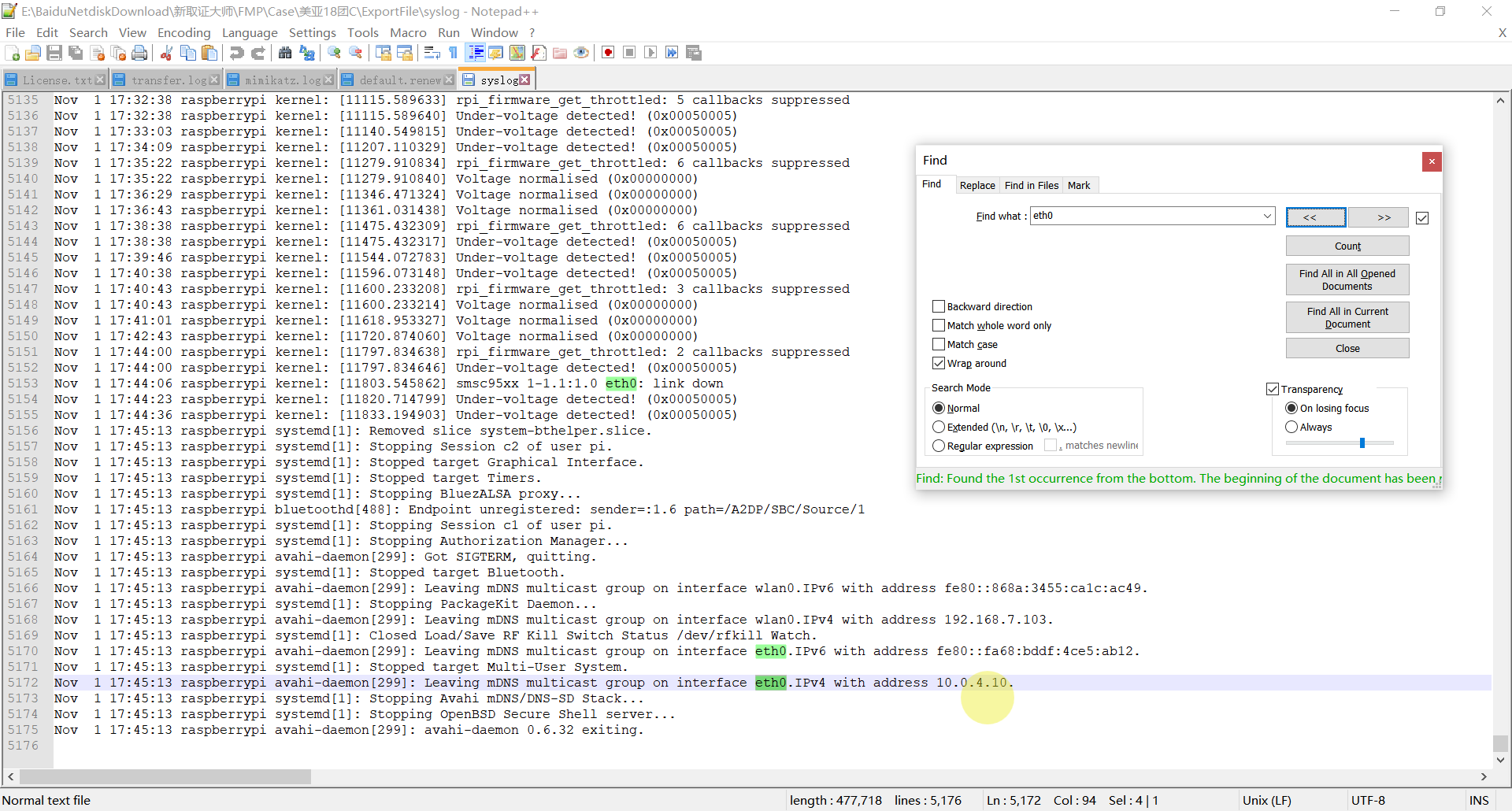Open the Function List toolbar icon
The image size is (1512, 811).
pos(539,53)
